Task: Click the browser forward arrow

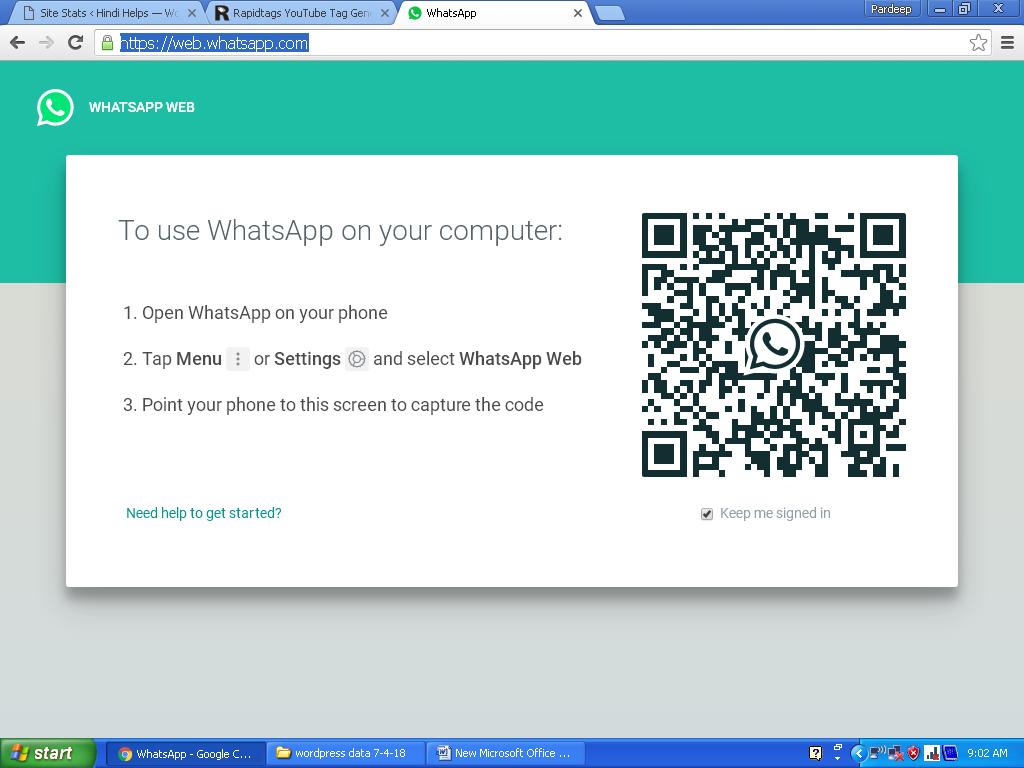Action: pos(46,43)
